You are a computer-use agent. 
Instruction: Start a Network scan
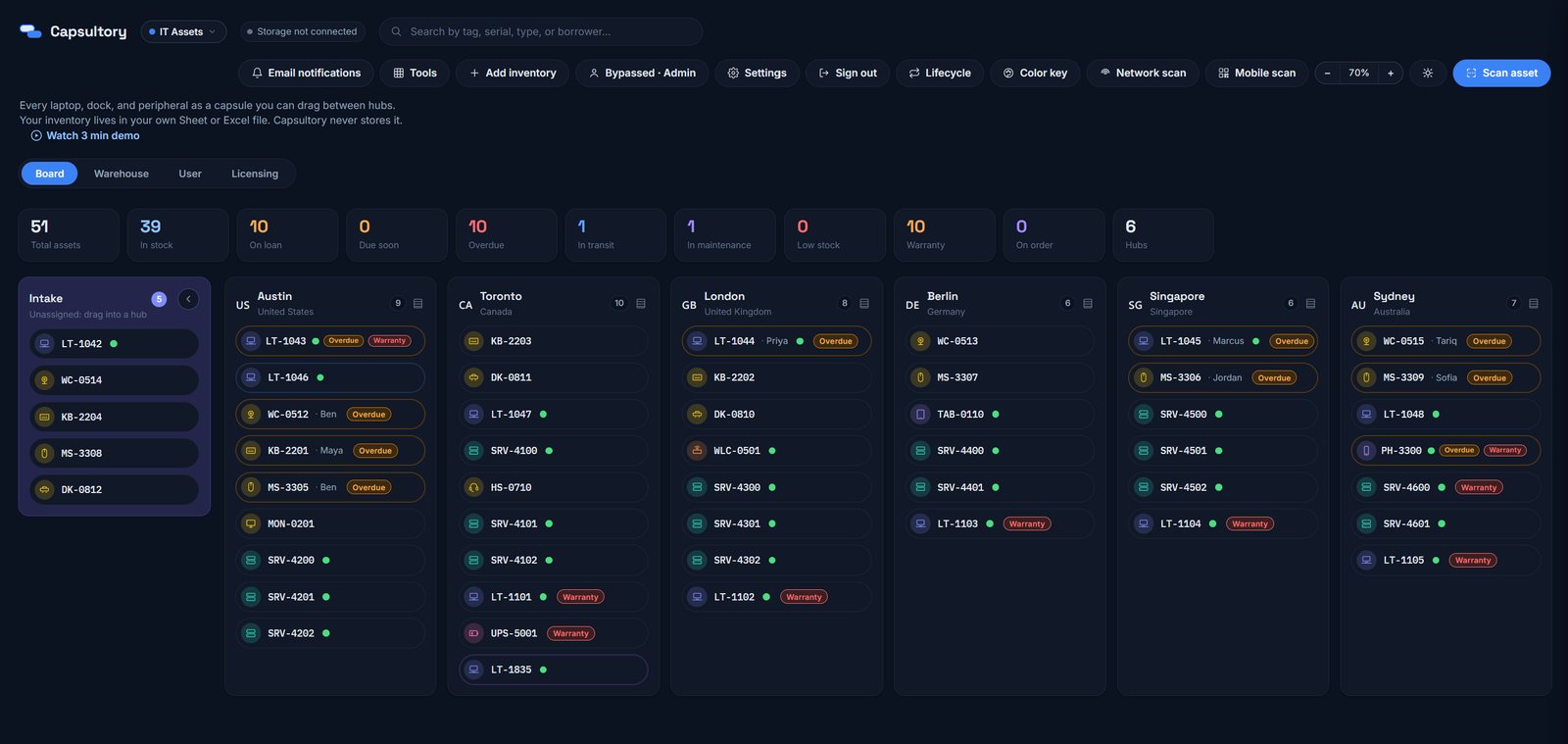tap(1143, 74)
